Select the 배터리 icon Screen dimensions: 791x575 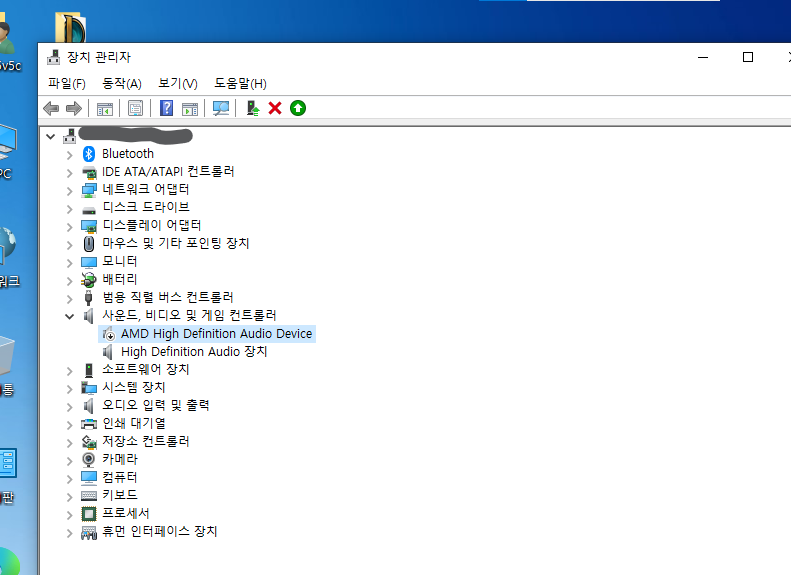89,279
